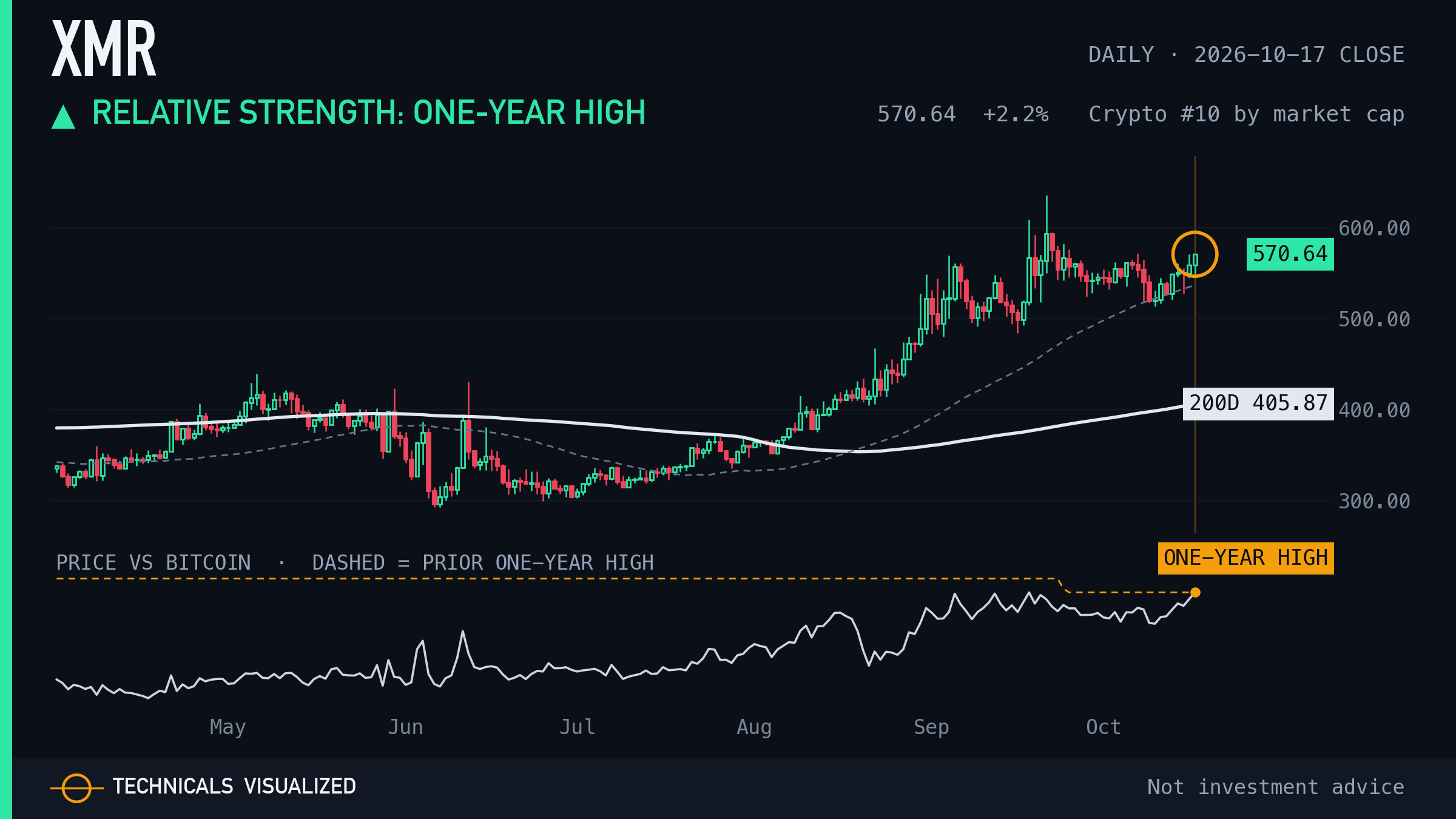
Task: Click the 570.64 price in the header
Action: click(916, 114)
